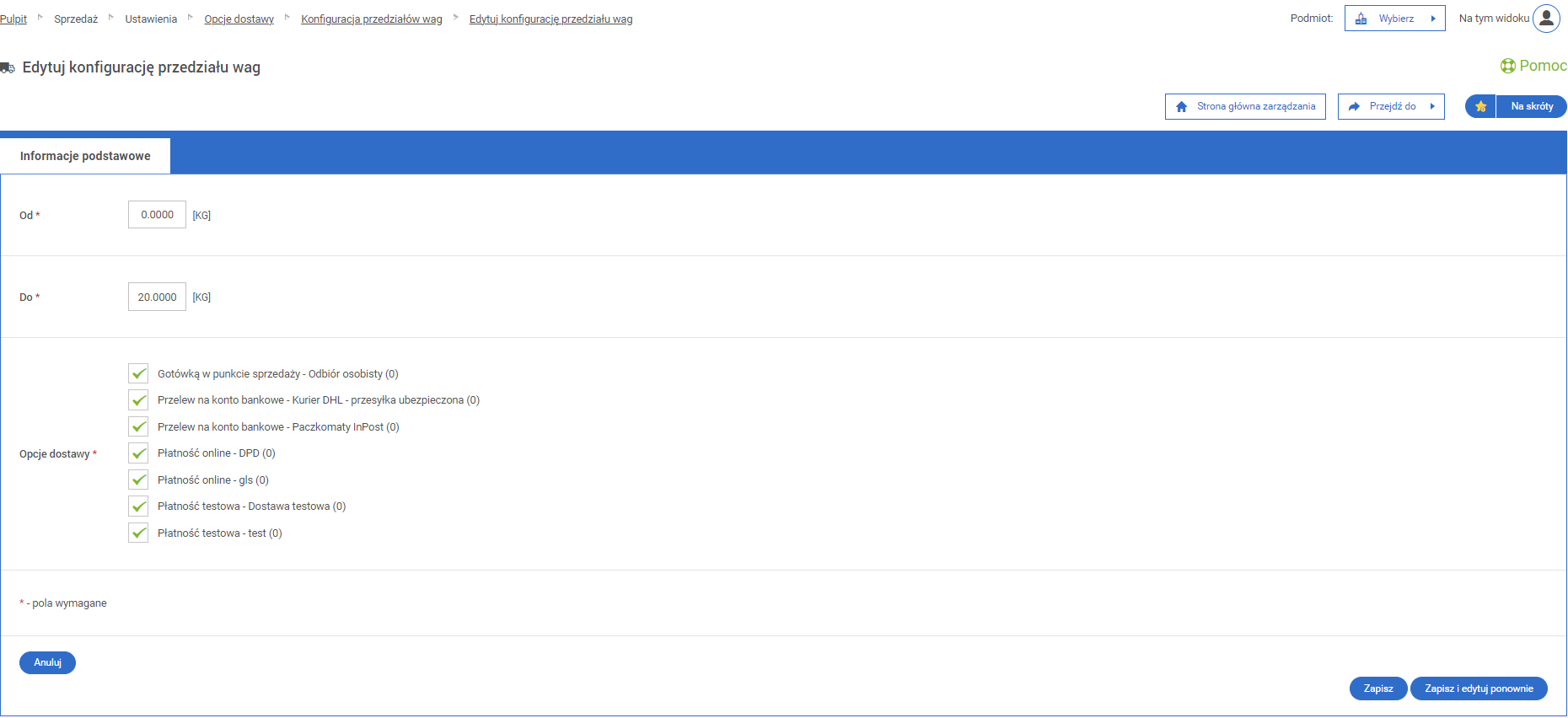Uncheck Płatność online - DPD checkbox
1568x718 pixels.
138,453
